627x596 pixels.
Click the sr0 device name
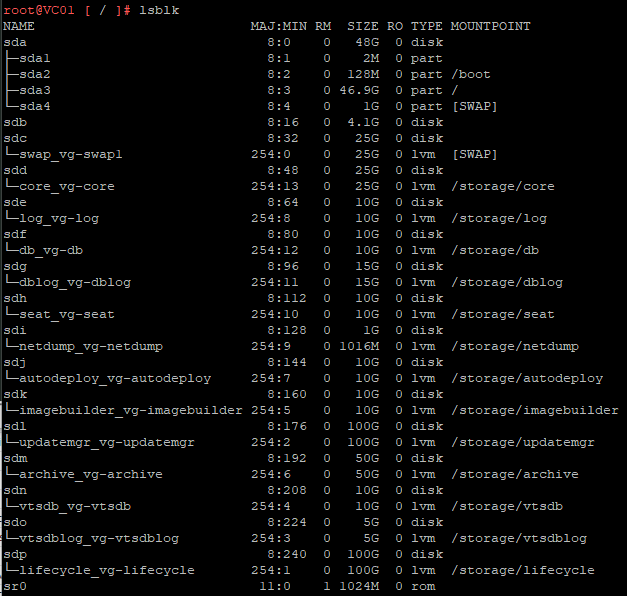click(x=15, y=586)
